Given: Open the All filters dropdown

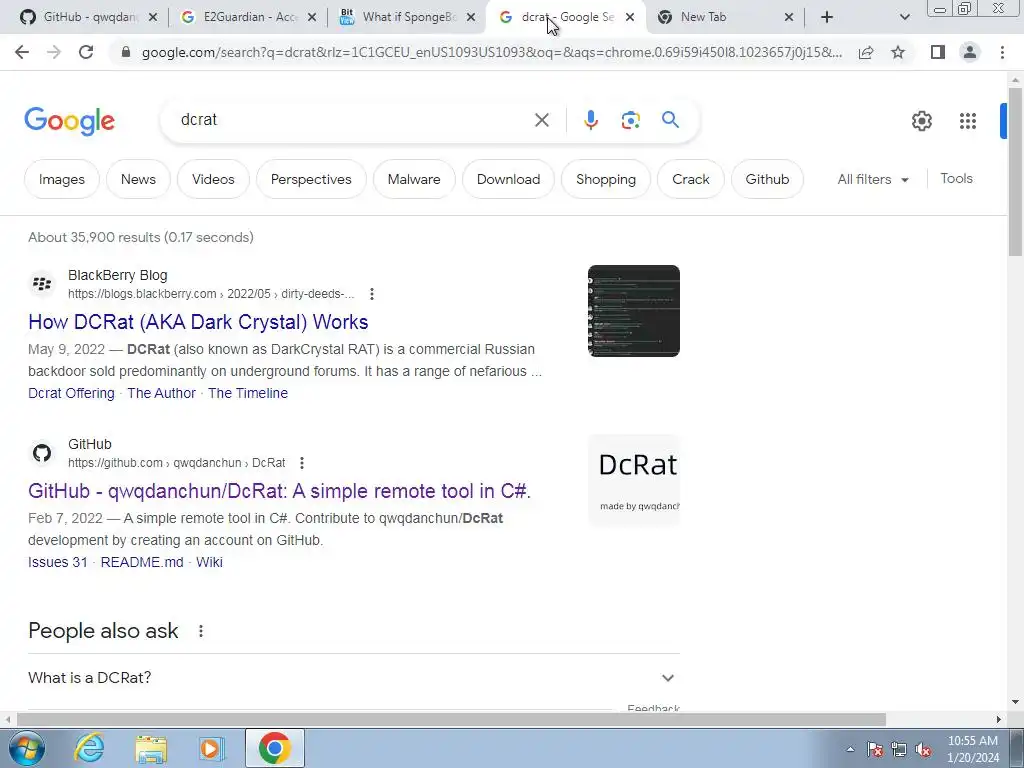Looking at the screenshot, I should 873,179.
